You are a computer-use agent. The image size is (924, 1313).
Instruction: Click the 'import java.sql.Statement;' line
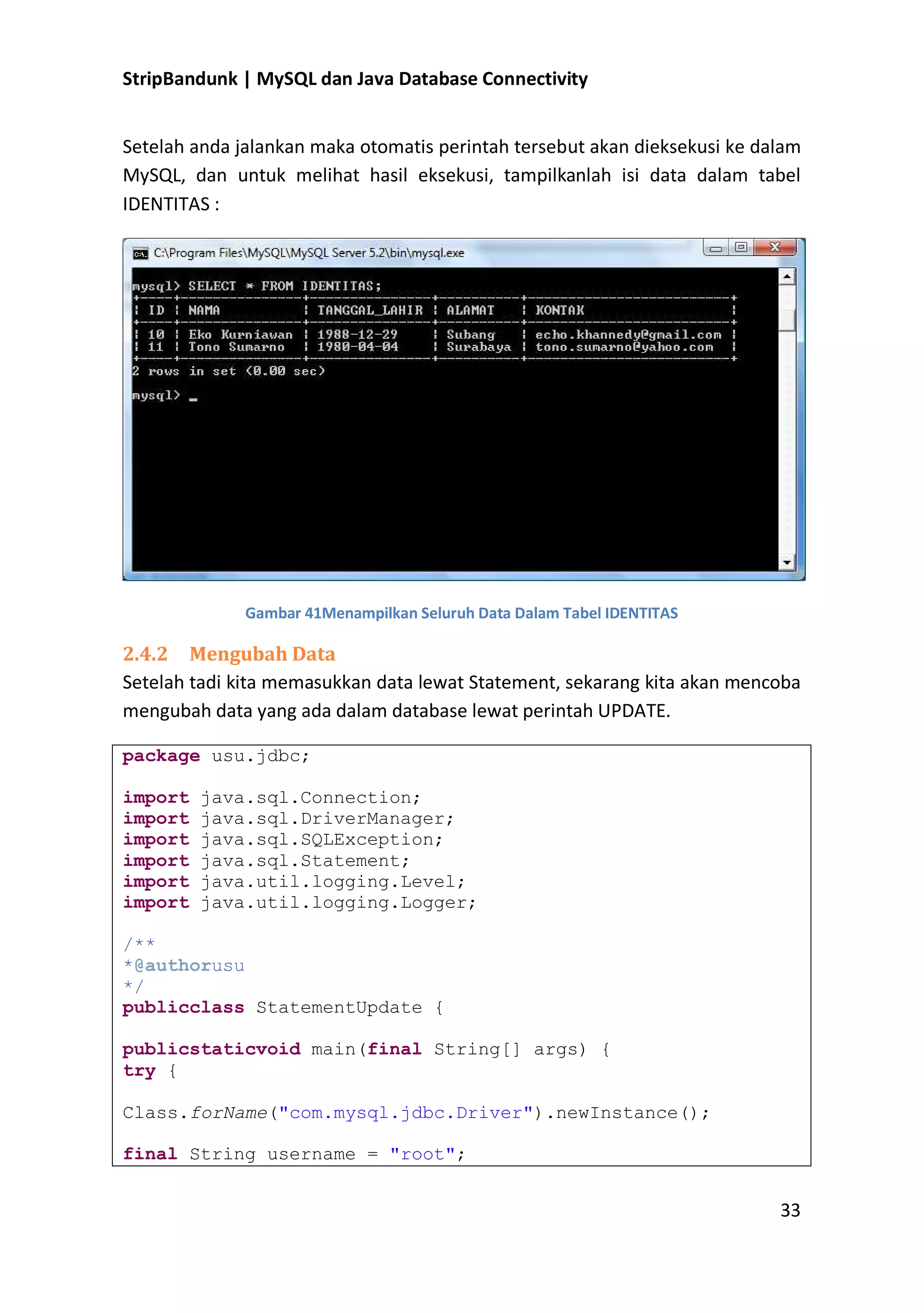(266, 861)
